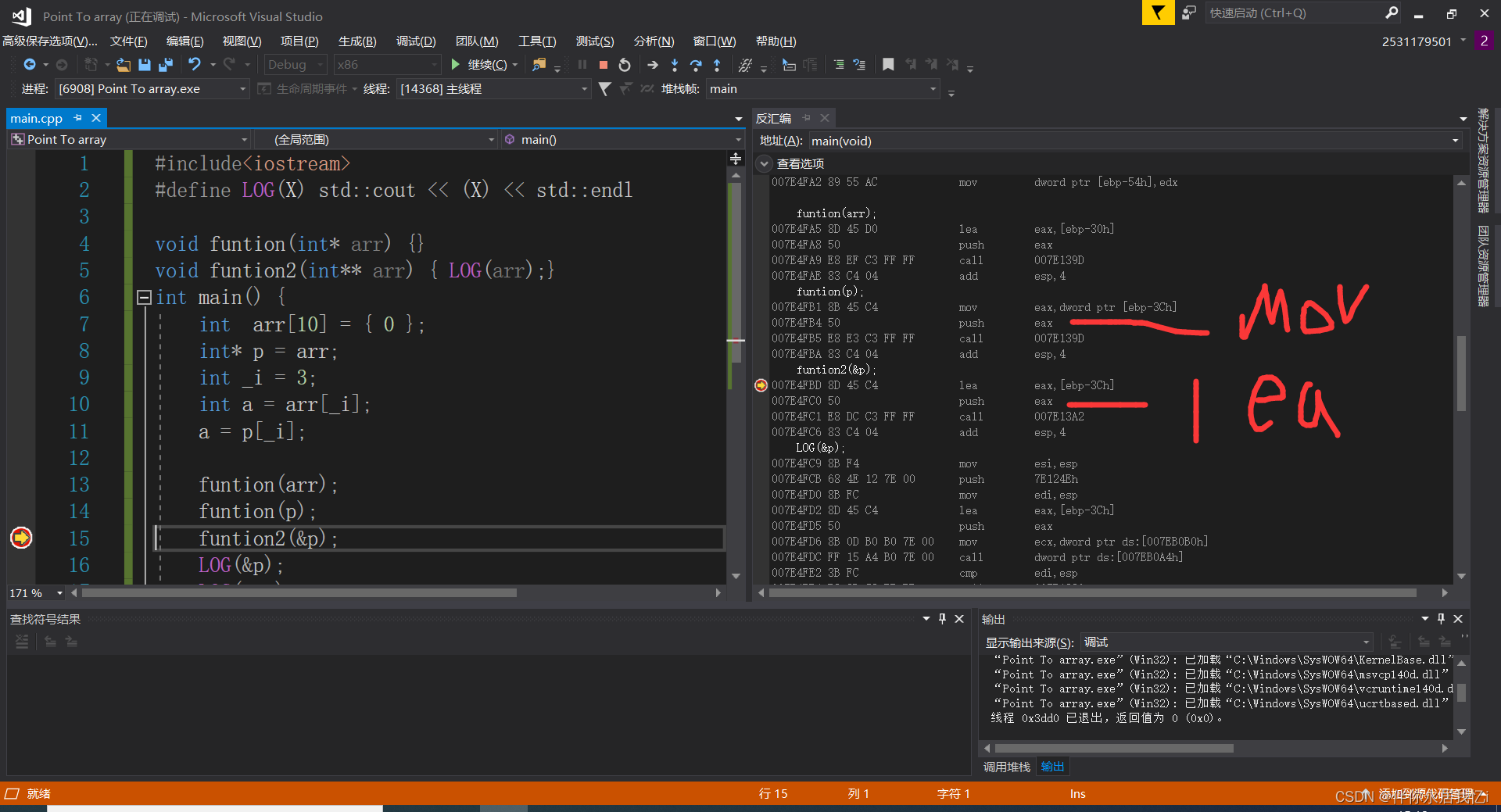Image resolution: width=1501 pixels, height=812 pixels.
Task: Pin the 查找符号结果 panel
Action: point(943,618)
